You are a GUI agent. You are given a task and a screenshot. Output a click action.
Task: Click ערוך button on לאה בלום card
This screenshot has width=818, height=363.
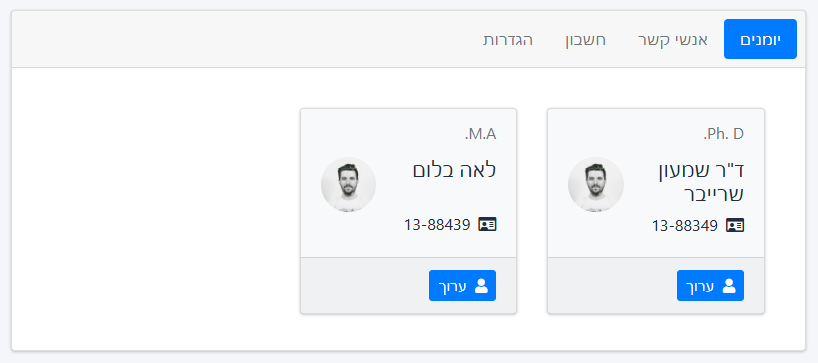point(462,285)
